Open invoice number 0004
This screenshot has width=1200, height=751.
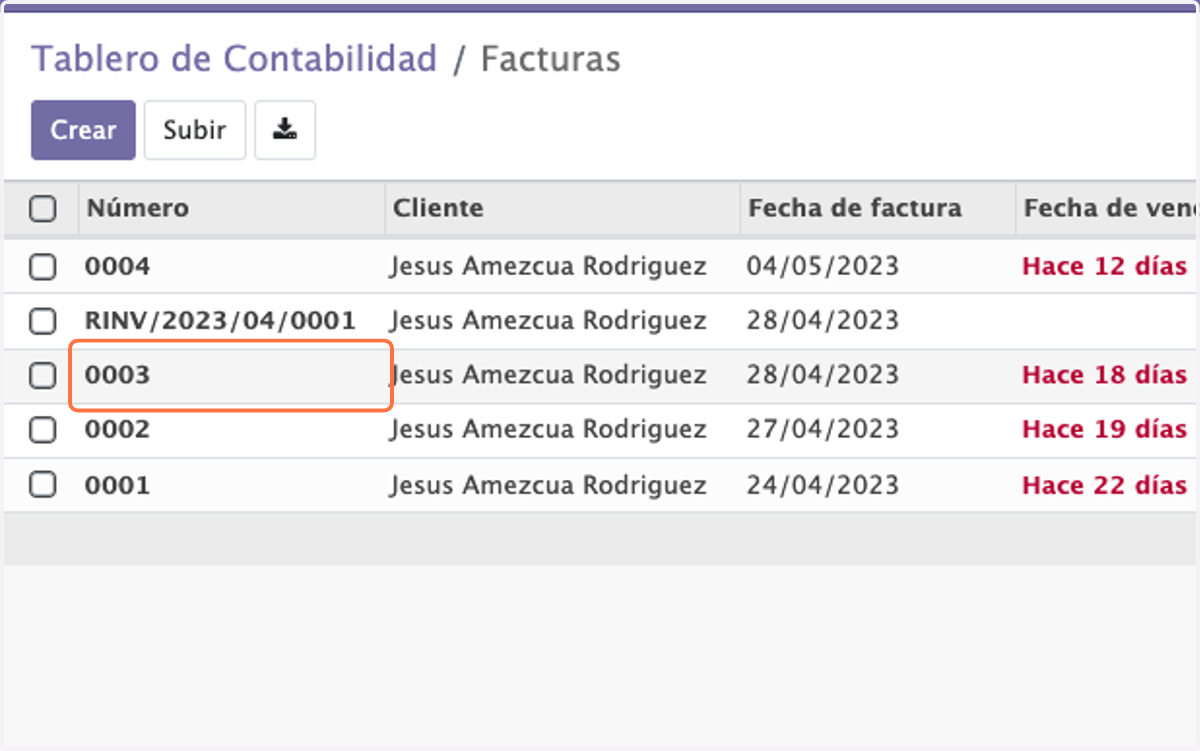117,267
